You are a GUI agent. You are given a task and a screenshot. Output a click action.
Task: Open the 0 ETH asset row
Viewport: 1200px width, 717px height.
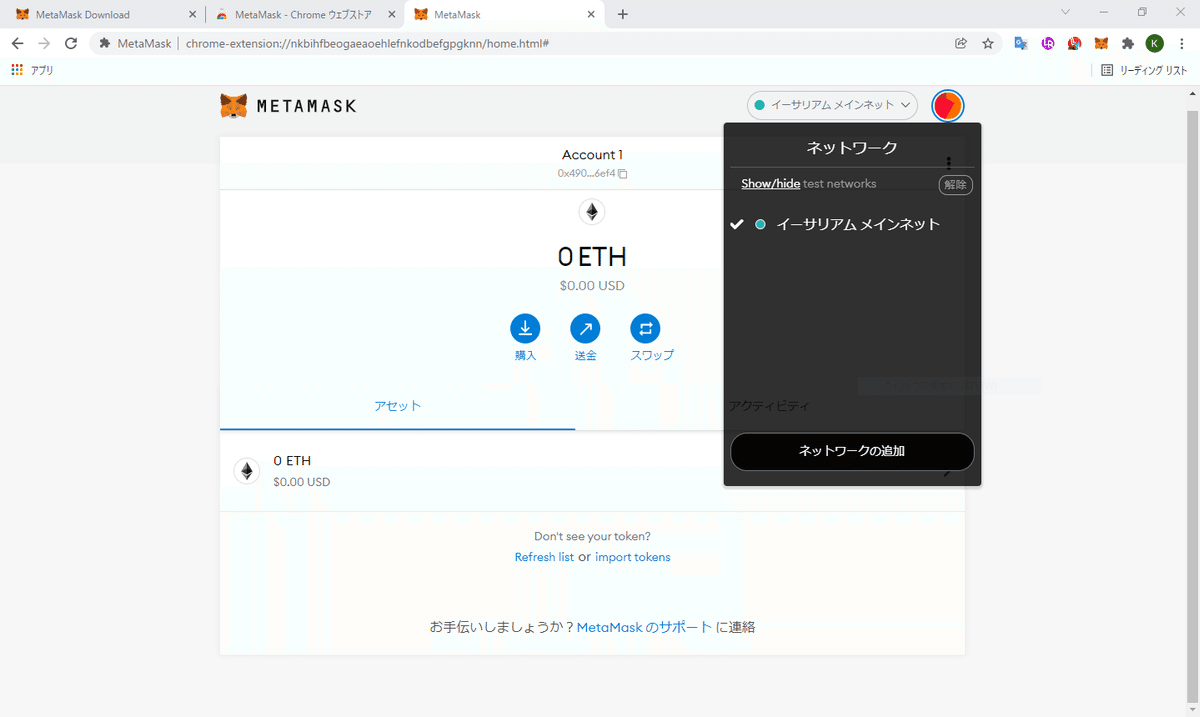(592, 471)
